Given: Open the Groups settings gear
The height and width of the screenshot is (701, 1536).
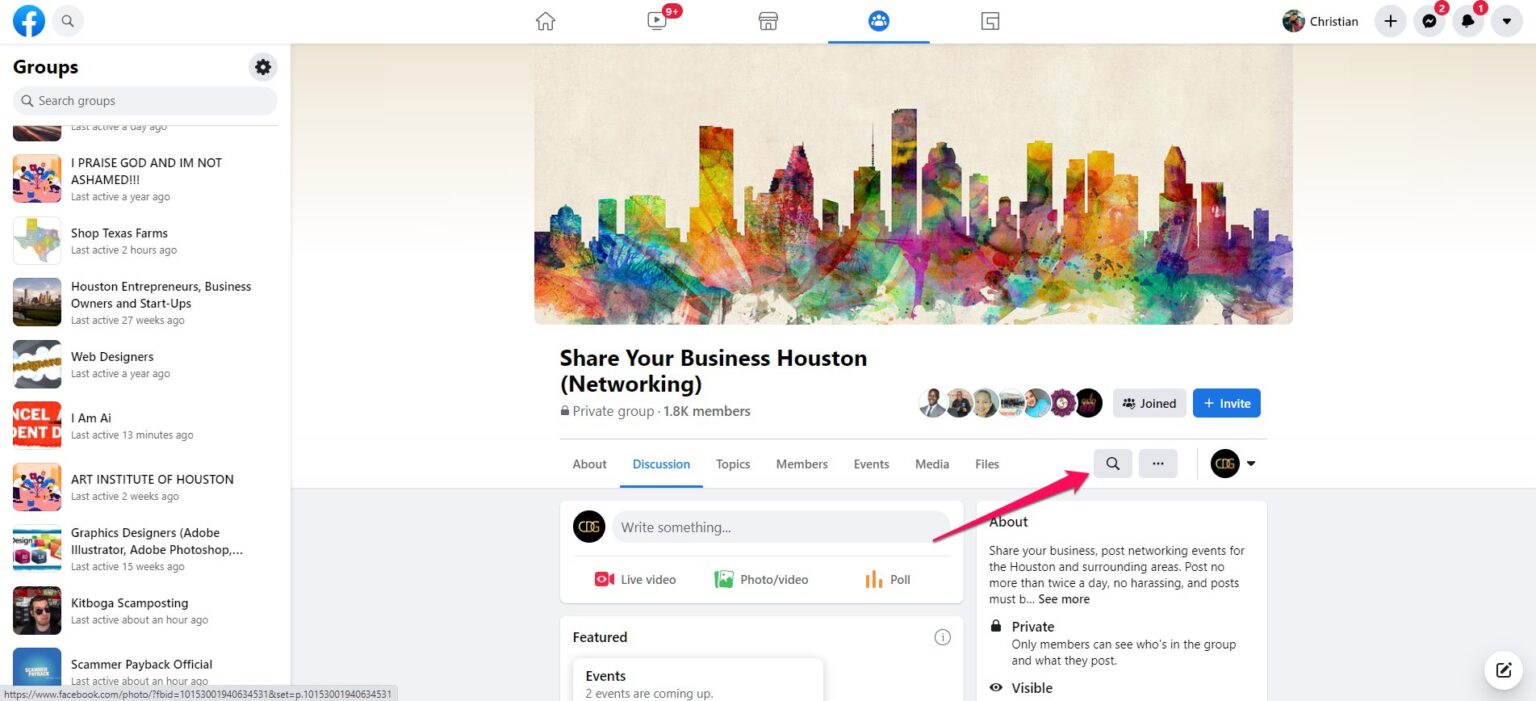Looking at the screenshot, I should (262, 67).
